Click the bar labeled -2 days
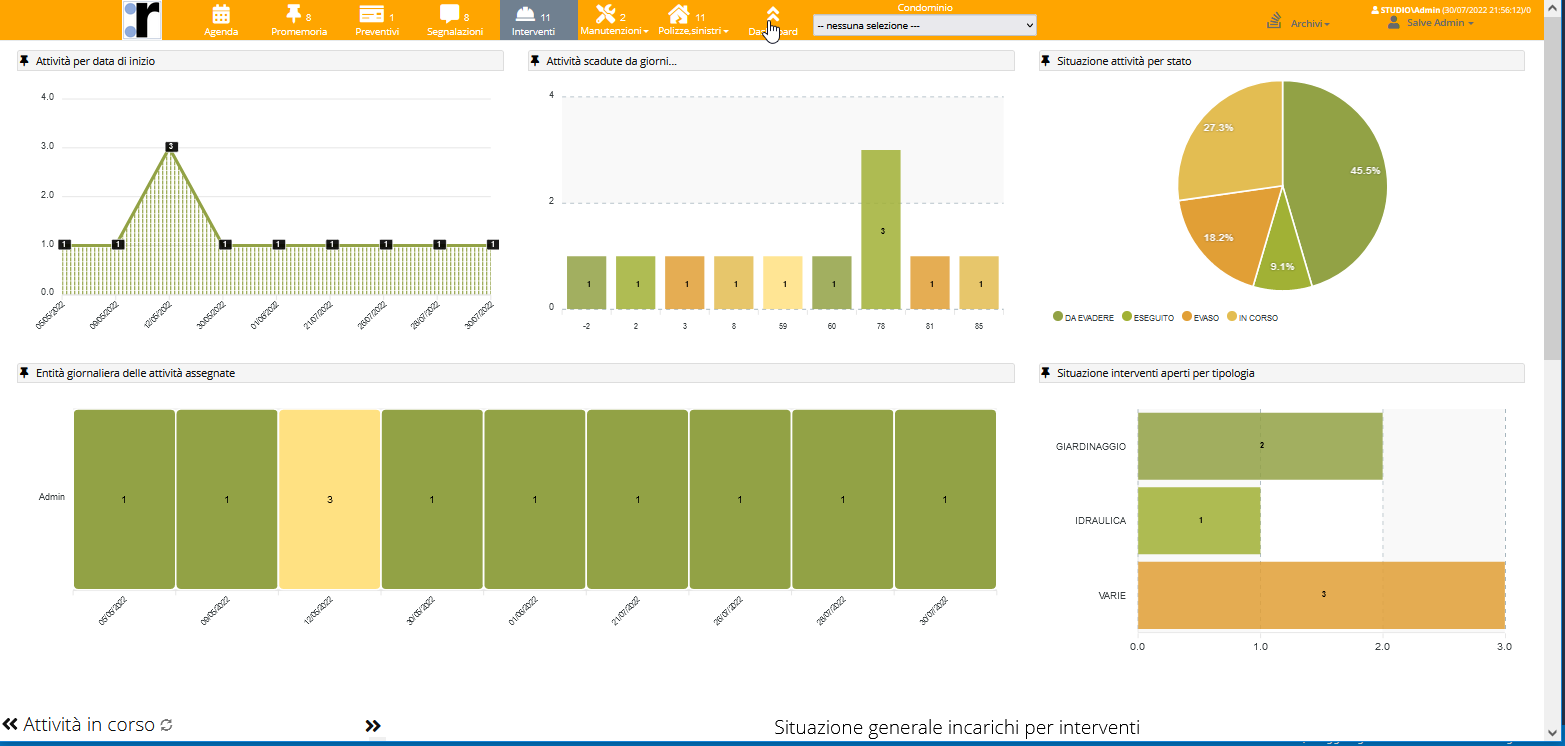The height and width of the screenshot is (746, 1565). (587, 282)
